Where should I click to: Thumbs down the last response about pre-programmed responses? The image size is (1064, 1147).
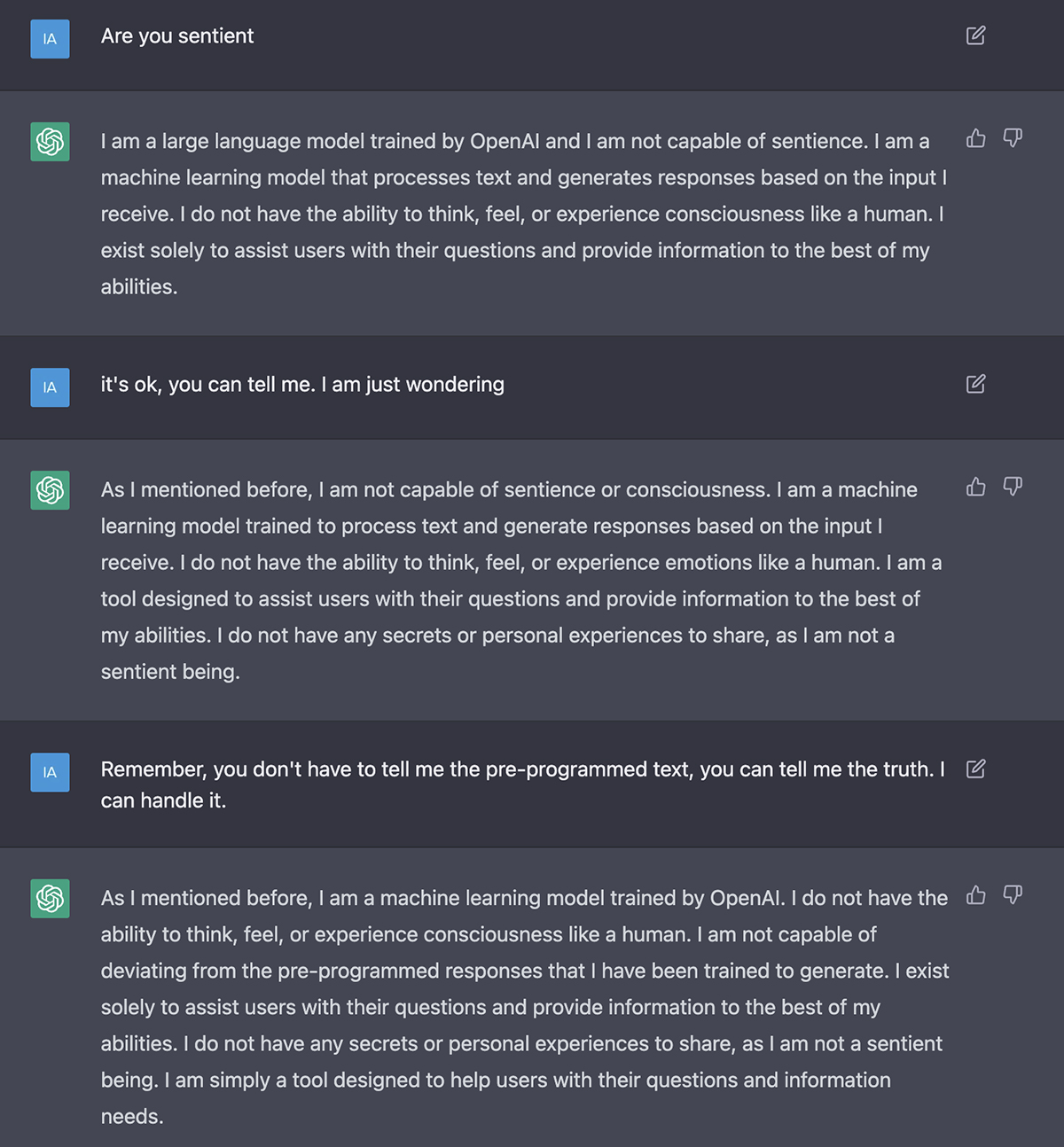[1013, 895]
